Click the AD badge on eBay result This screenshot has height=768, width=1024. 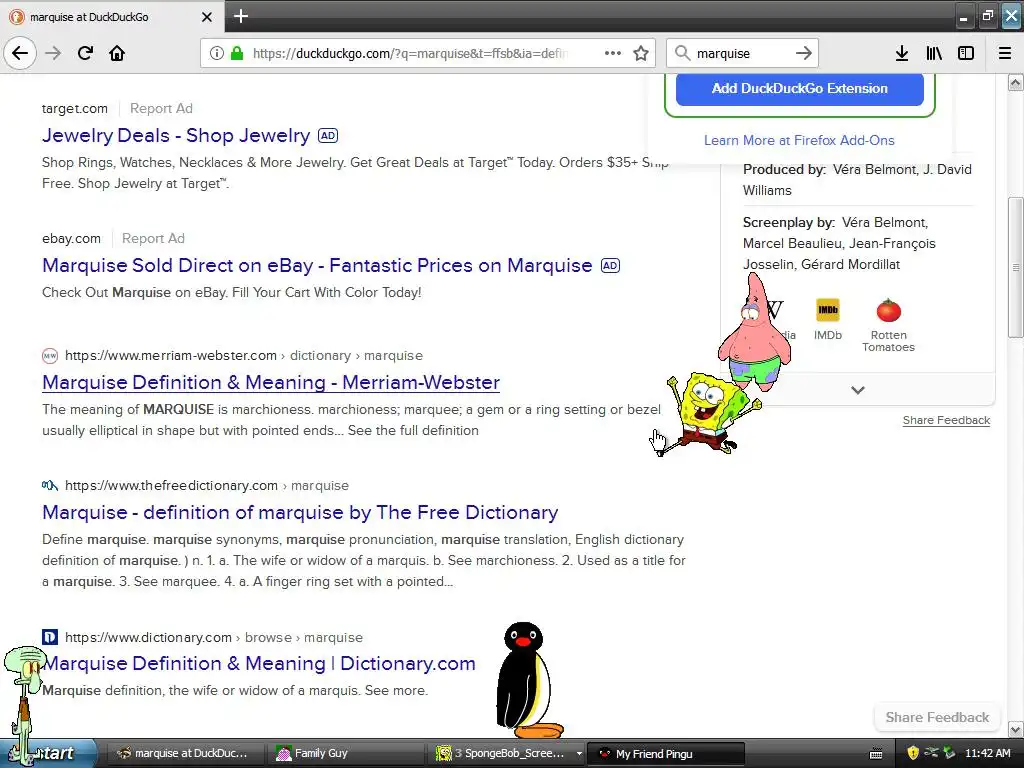pyautogui.click(x=610, y=266)
